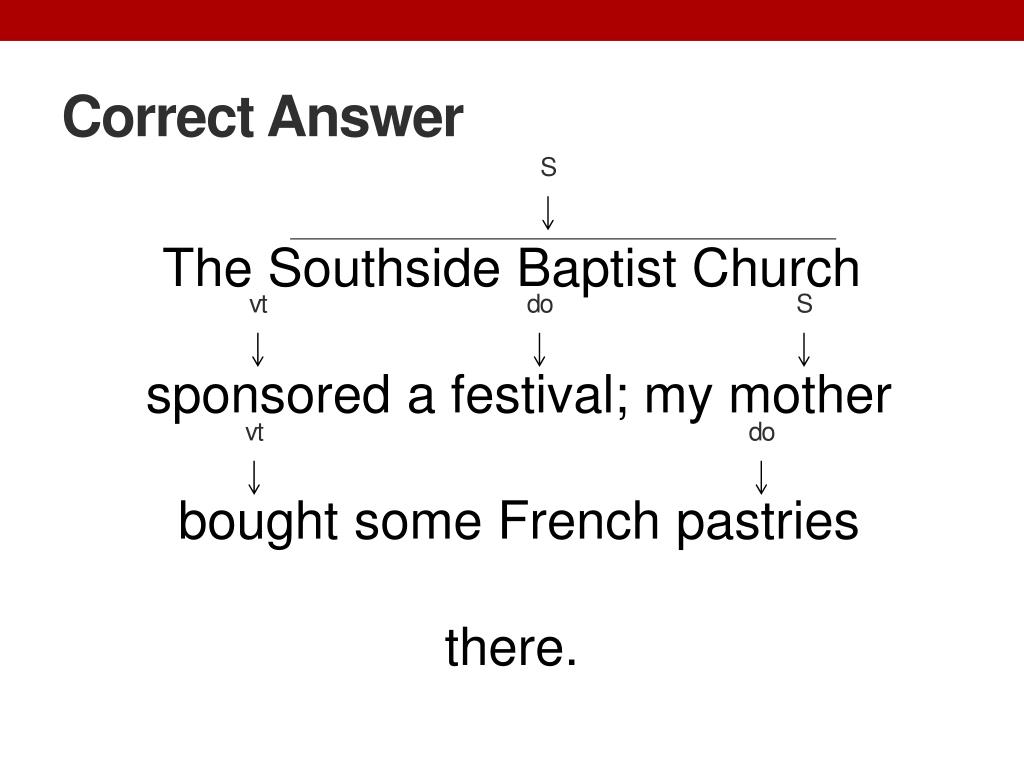Click the overline above Southside Baptist Church

(x=563, y=239)
